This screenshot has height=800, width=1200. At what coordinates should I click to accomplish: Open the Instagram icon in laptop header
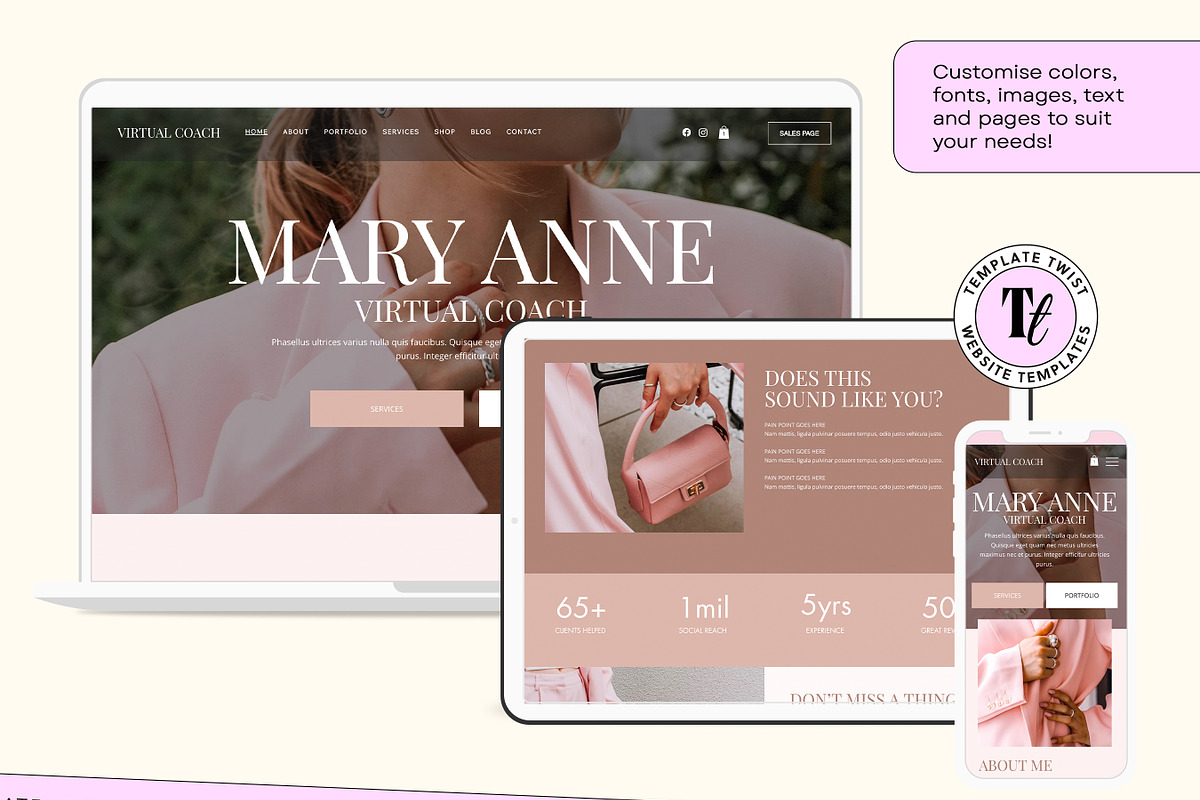tap(703, 132)
